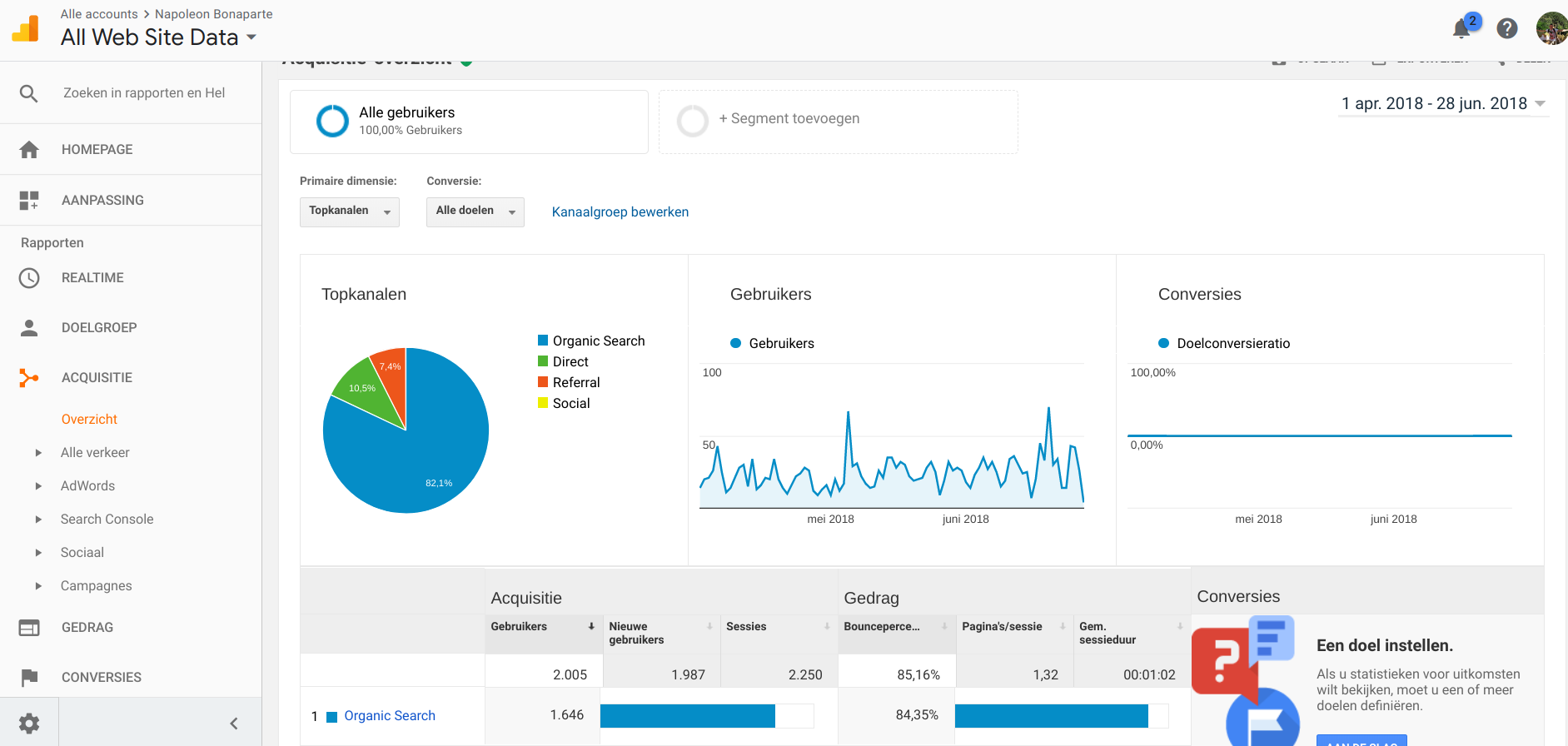This screenshot has height=746, width=1568.
Task: Click the session duration 00:01:02
Action: (x=1149, y=675)
